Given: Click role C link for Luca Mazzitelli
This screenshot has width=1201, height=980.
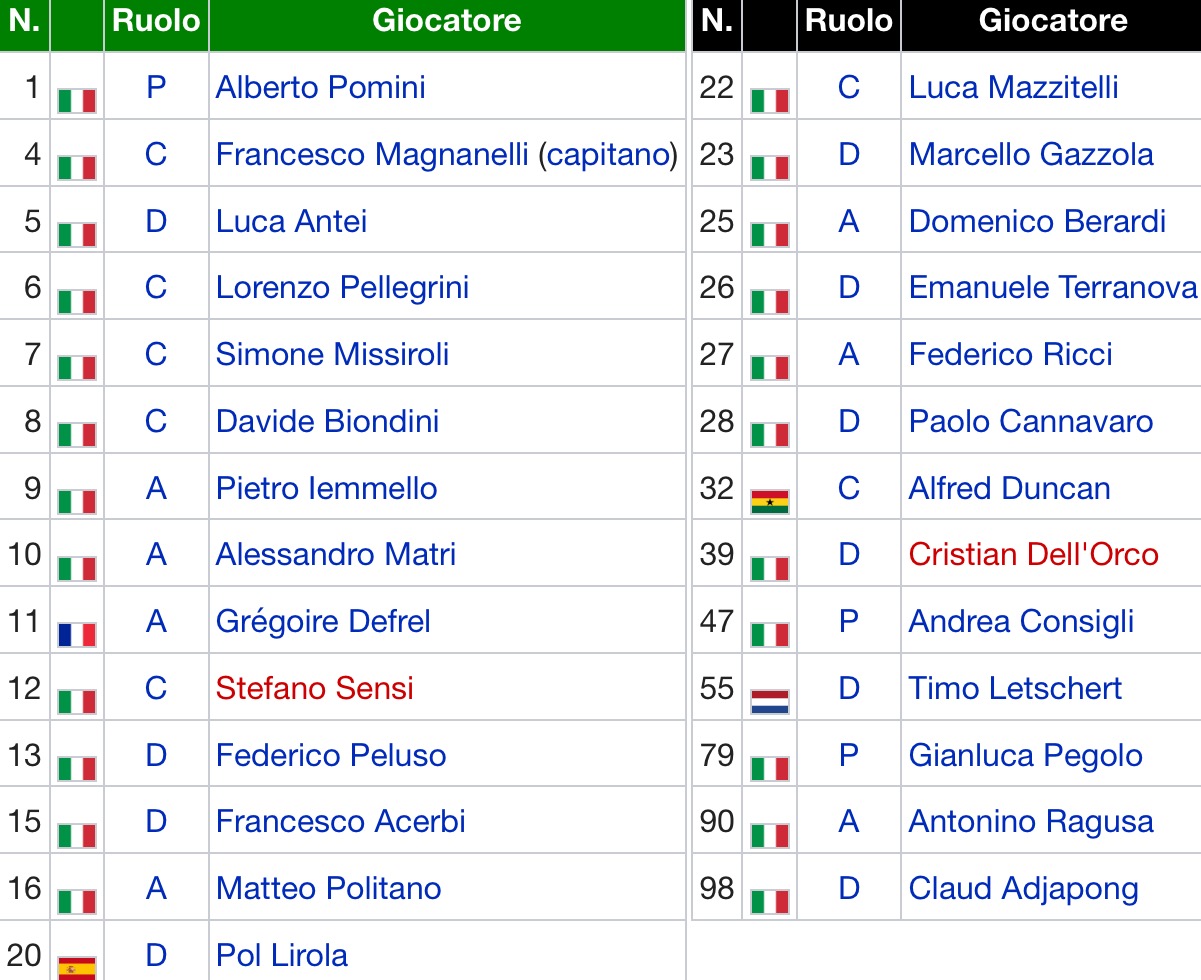Looking at the screenshot, I should tap(849, 87).
